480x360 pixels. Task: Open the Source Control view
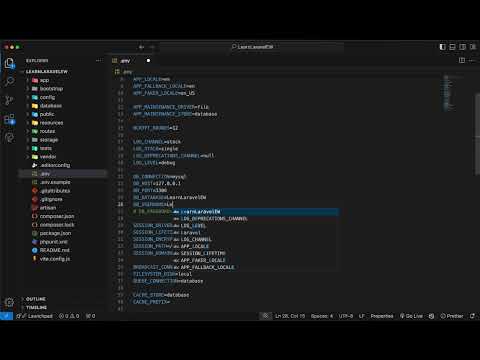9,100
